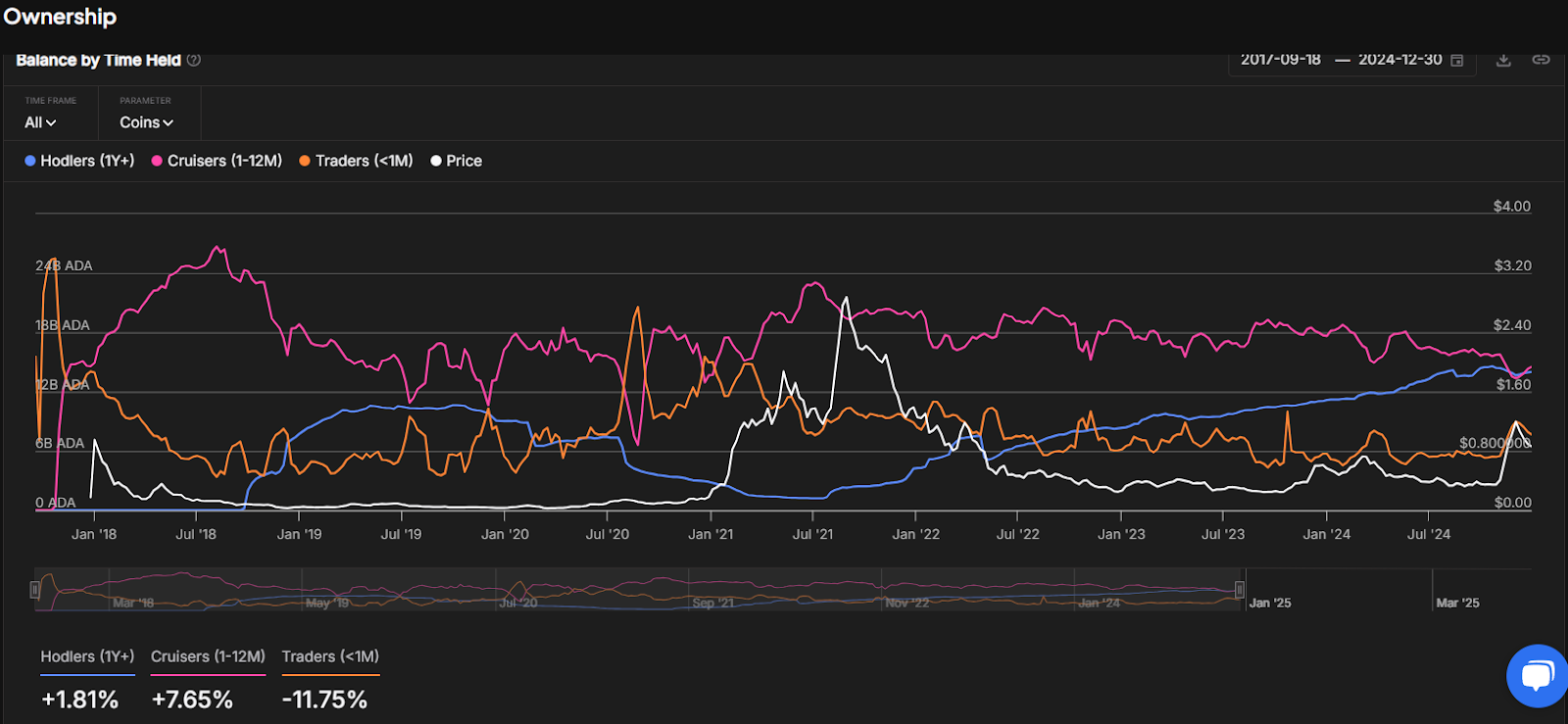Open the live chat bubble
Image resolution: width=1568 pixels, height=724 pixels.
coord(1537,675)
